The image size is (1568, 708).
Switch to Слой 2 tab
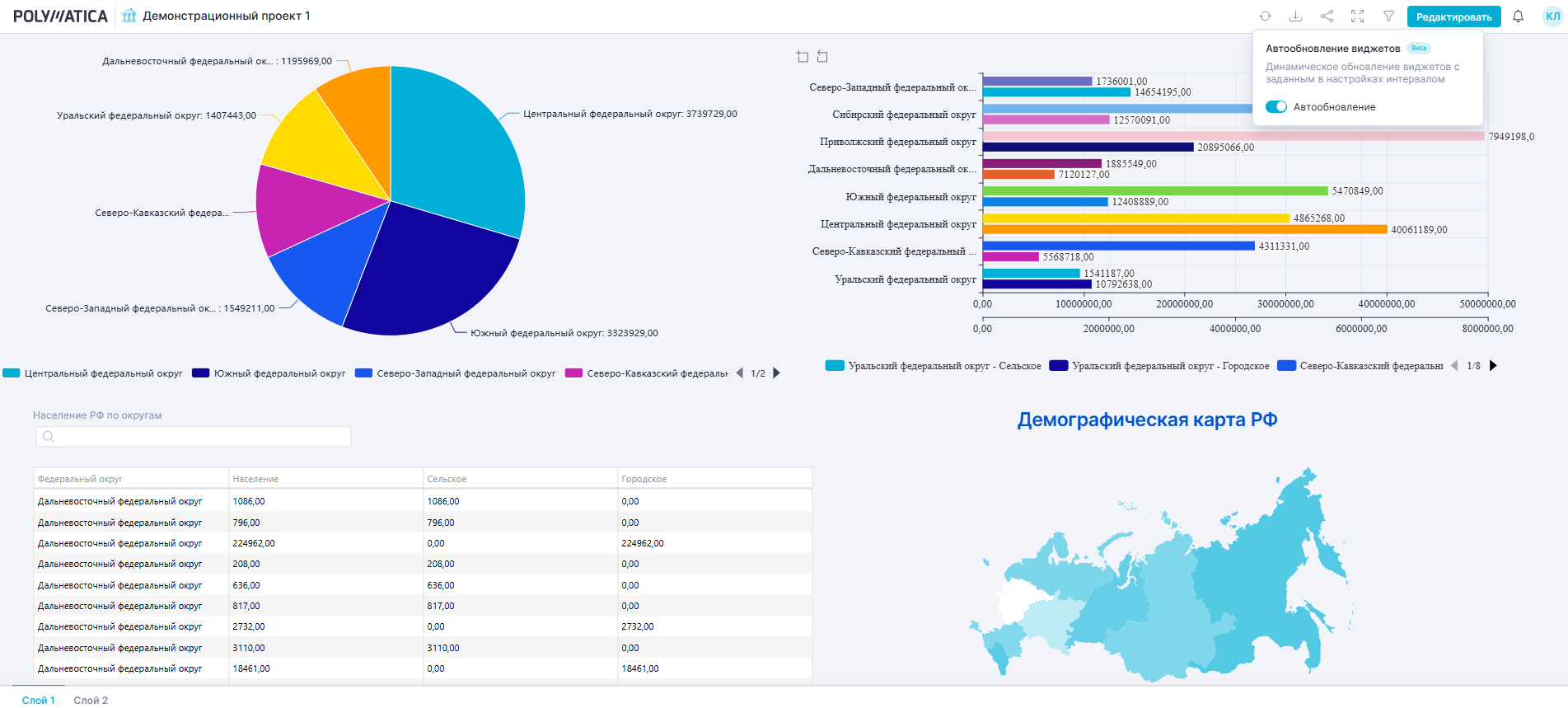tap(91, 700)
